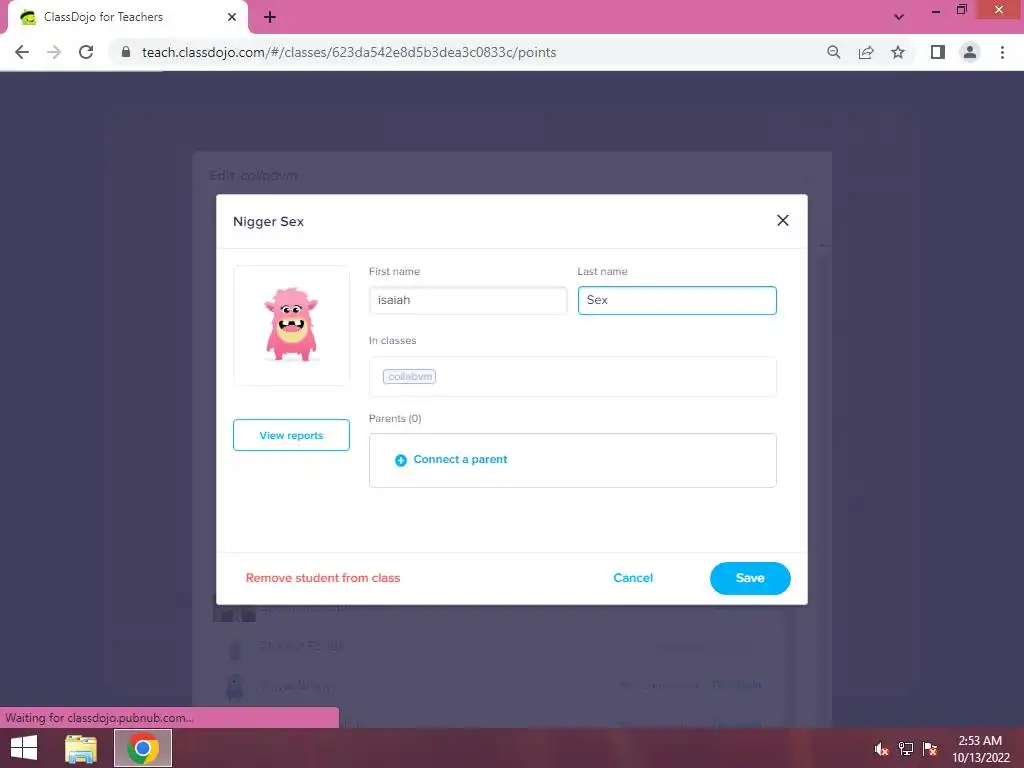Select the collabvm class tag
The image size is (1024, 768).
coord(409,376)
